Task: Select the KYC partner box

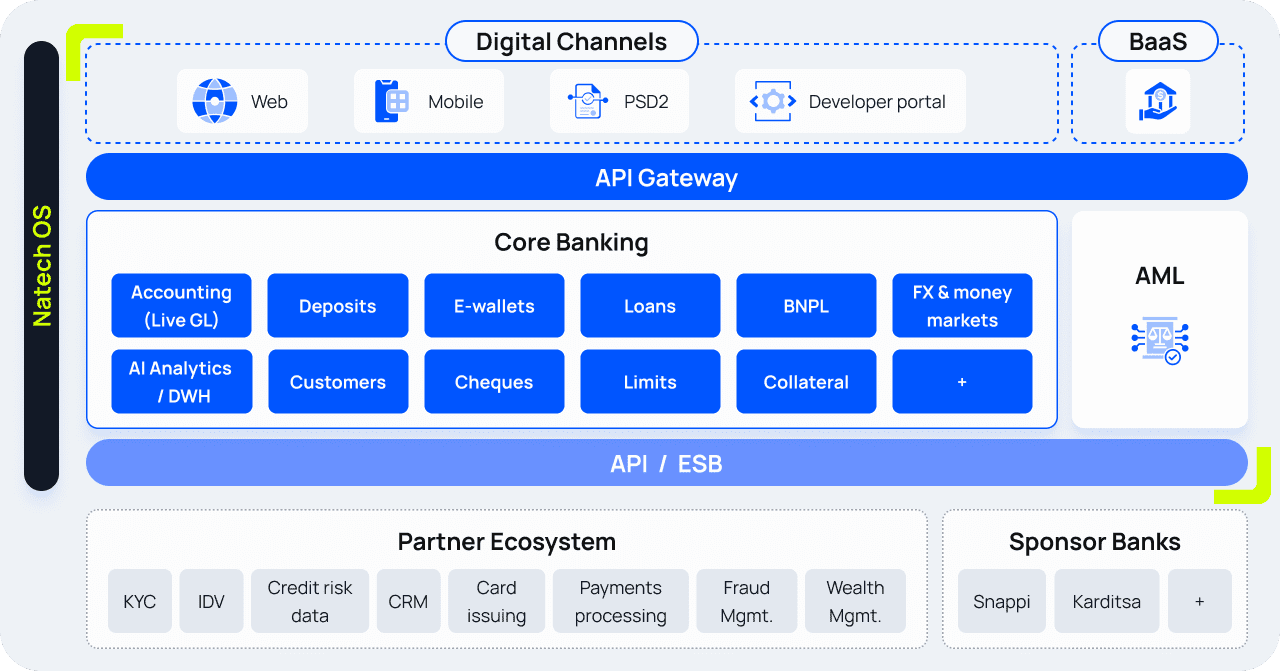Action: pos(140,602)
